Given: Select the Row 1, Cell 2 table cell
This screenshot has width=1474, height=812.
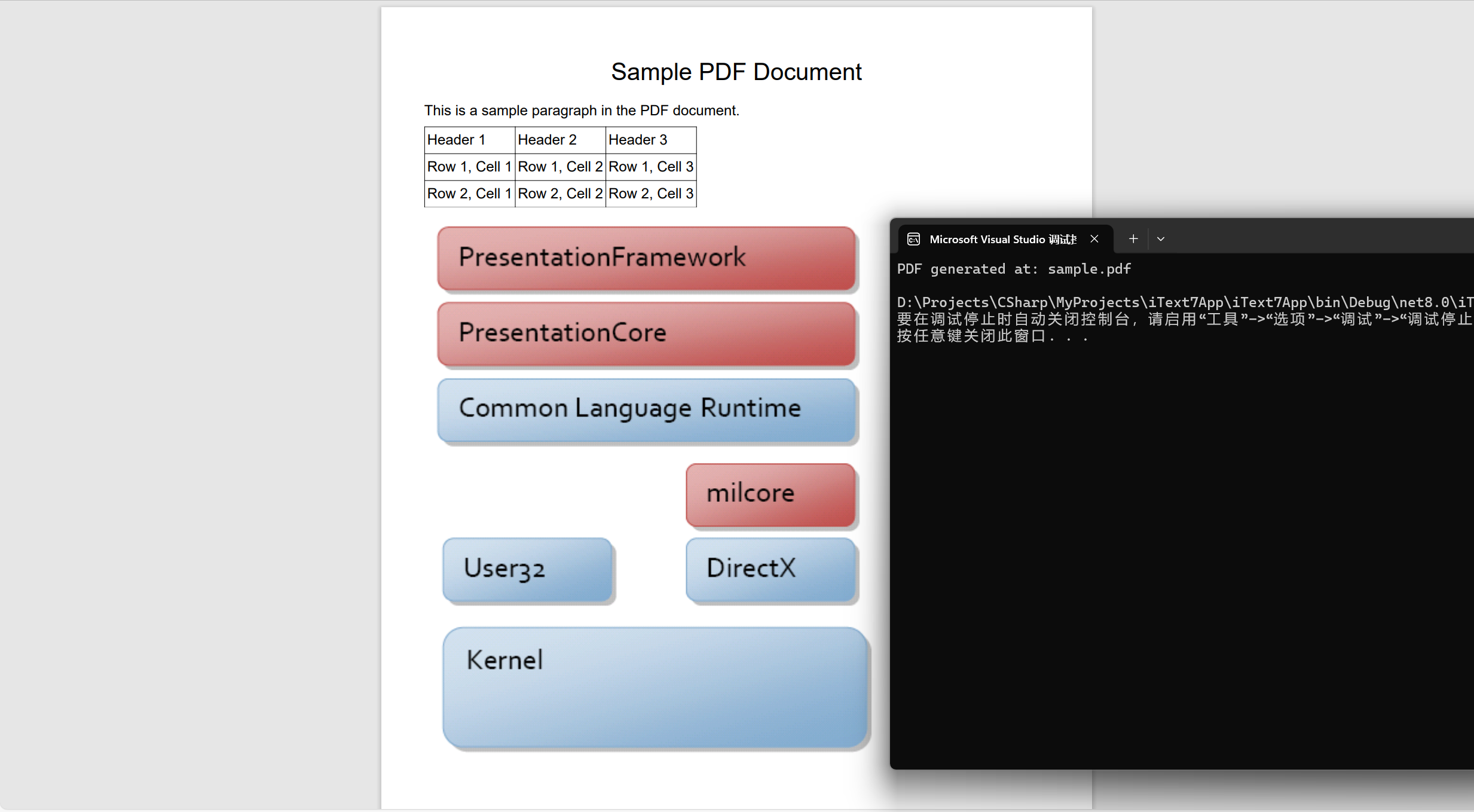Looking at the screenshot, I should [559, 166].
